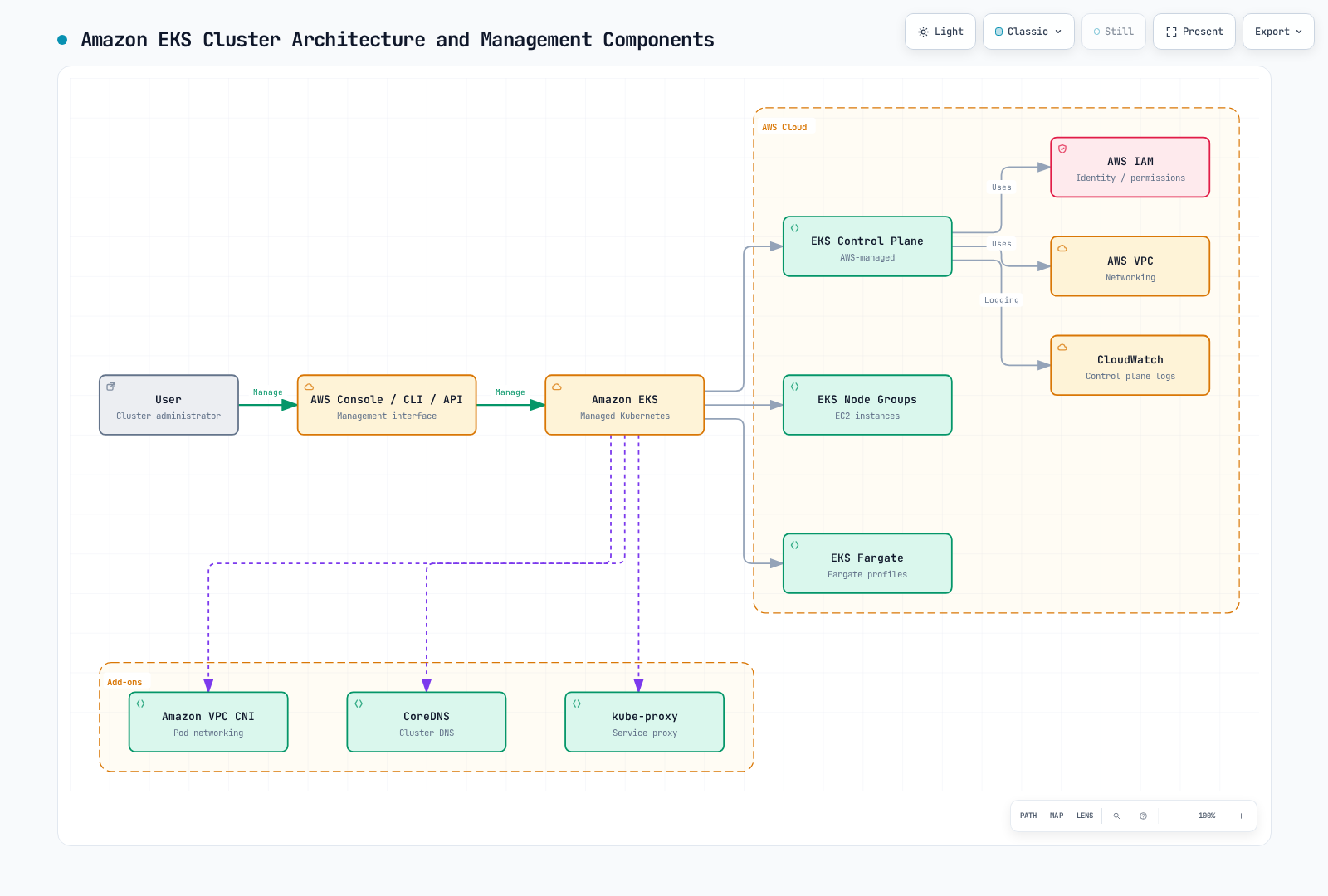
Task: Click the cloud icon on AWS VPC
Action: (x=1062, y=248)
